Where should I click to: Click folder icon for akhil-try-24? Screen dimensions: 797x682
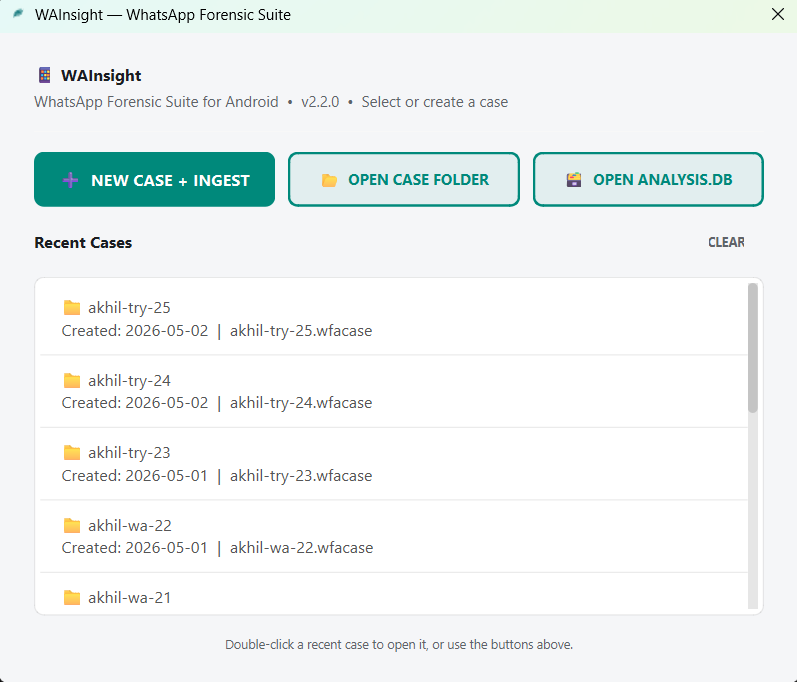coord(72,380)
